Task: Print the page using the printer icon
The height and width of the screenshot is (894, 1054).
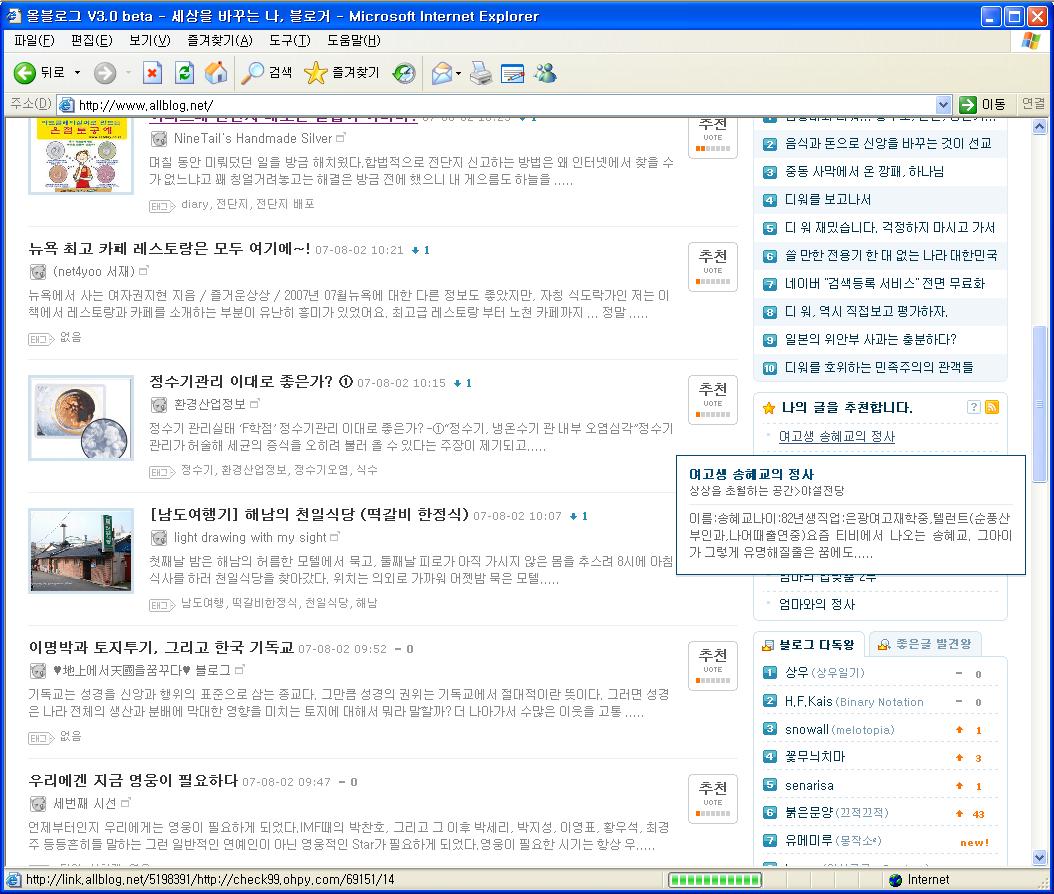Action: (481, 73)
